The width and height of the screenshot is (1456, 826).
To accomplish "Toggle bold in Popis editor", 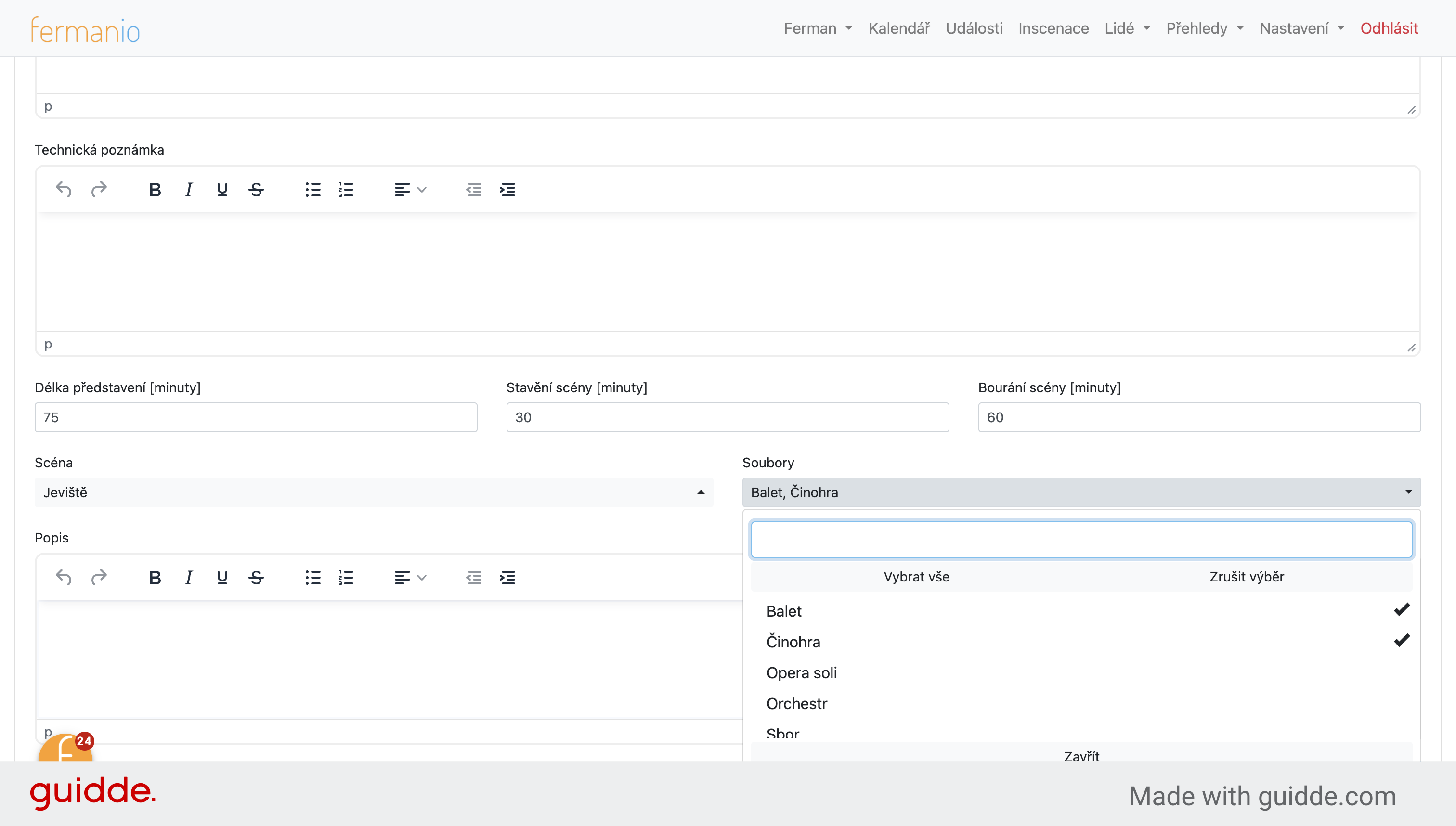I will (155, 578).
